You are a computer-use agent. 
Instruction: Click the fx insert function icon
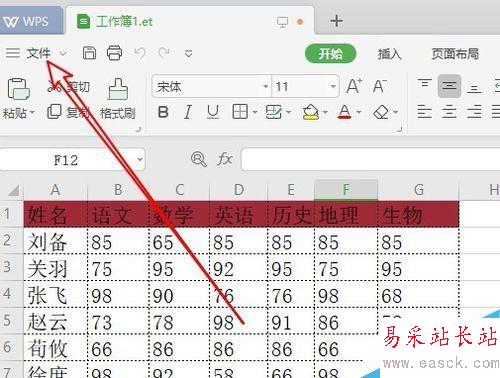[225, 159]
